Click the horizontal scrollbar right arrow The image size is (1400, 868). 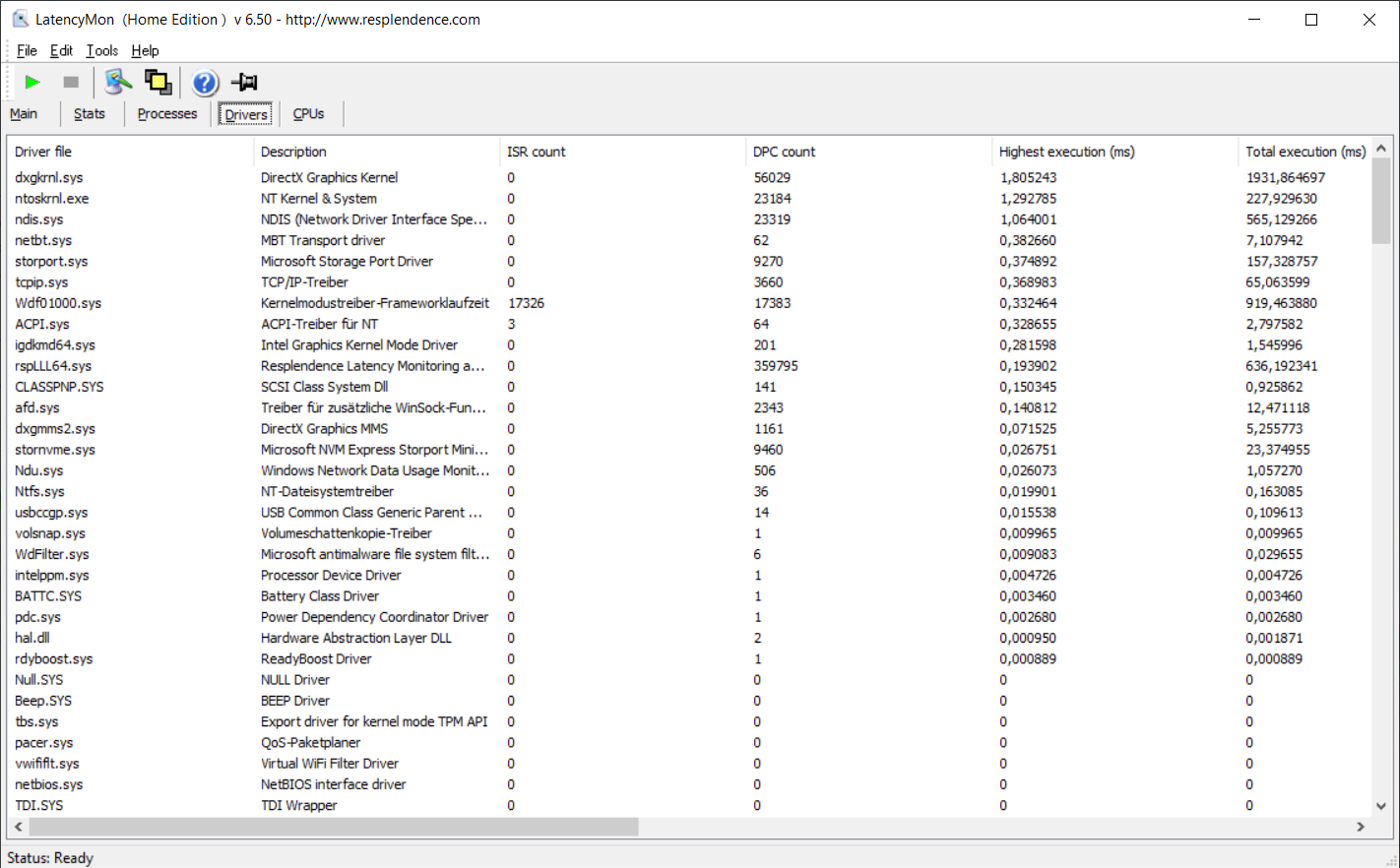(x=1361, y=827)
